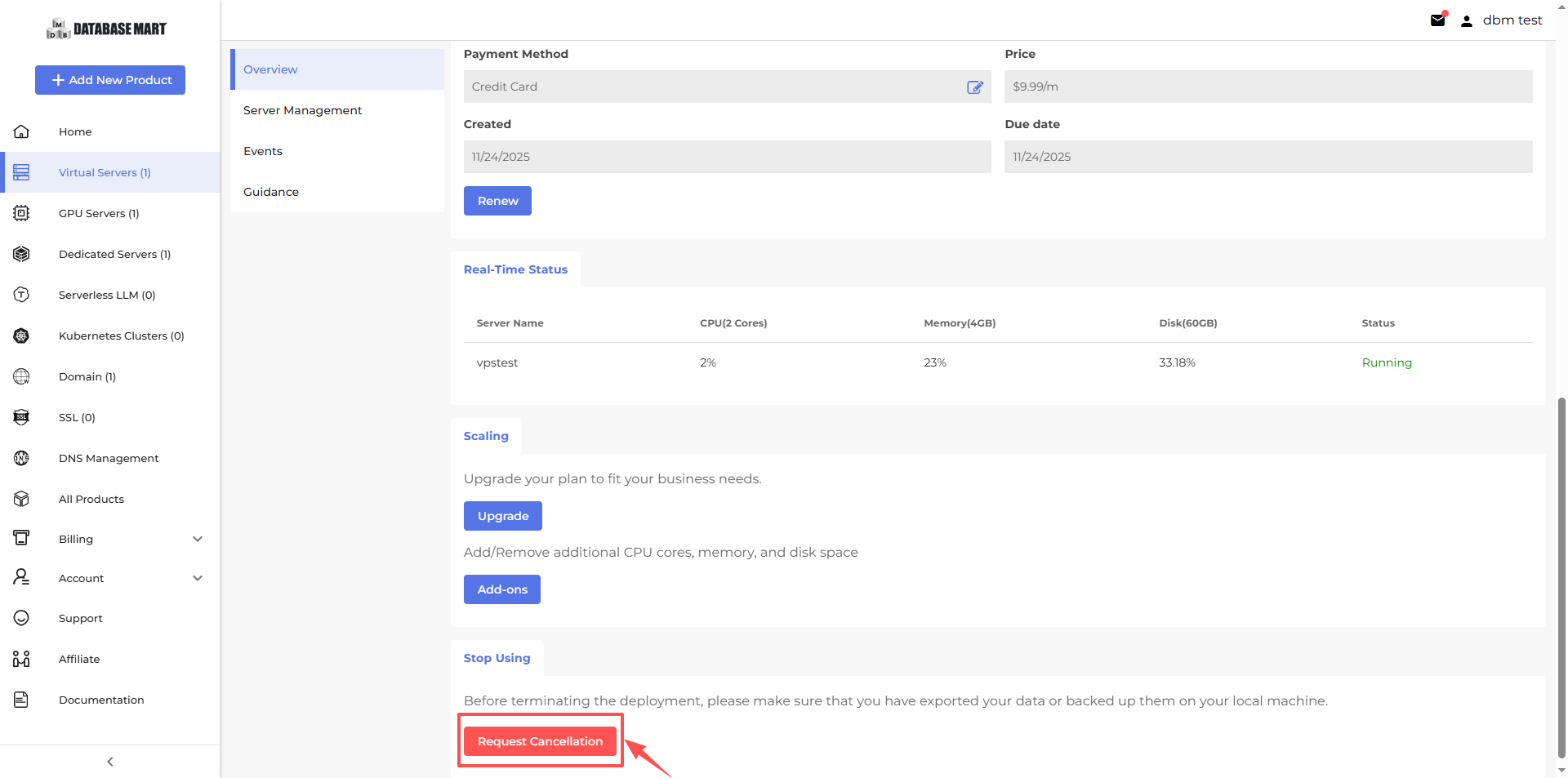Screen dimensions: 1568x778
Task: Click the Support smiley icon
Action: 21,618
